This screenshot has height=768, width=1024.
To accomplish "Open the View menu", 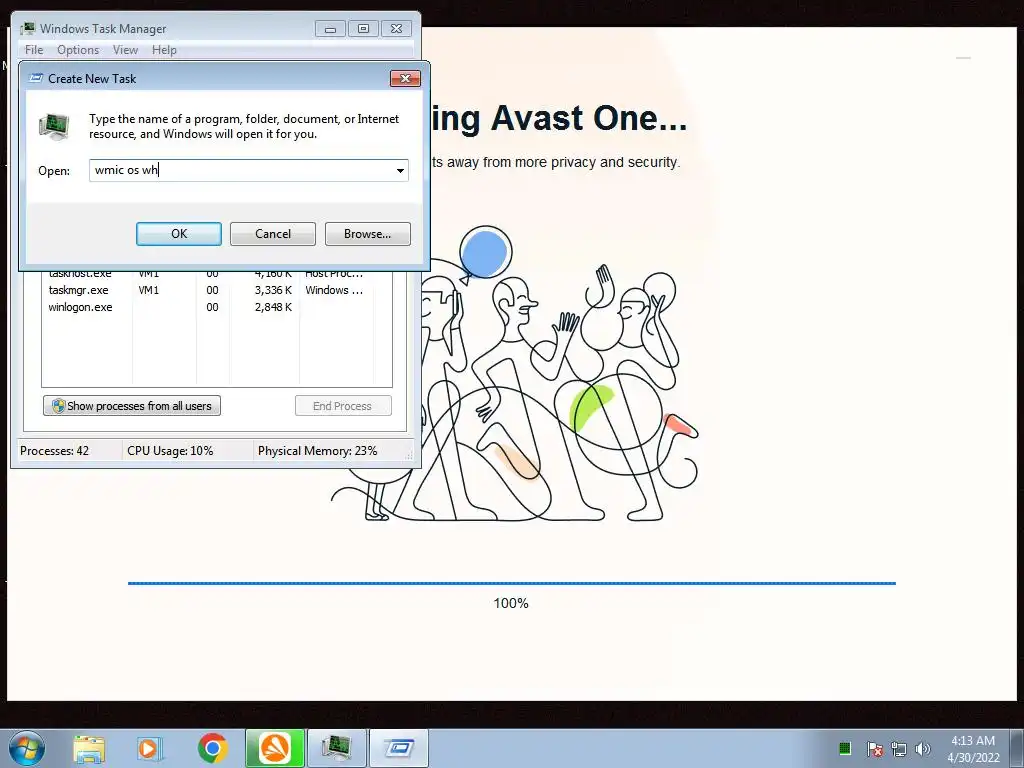I will pyautogui.click(x=125, y=50).
